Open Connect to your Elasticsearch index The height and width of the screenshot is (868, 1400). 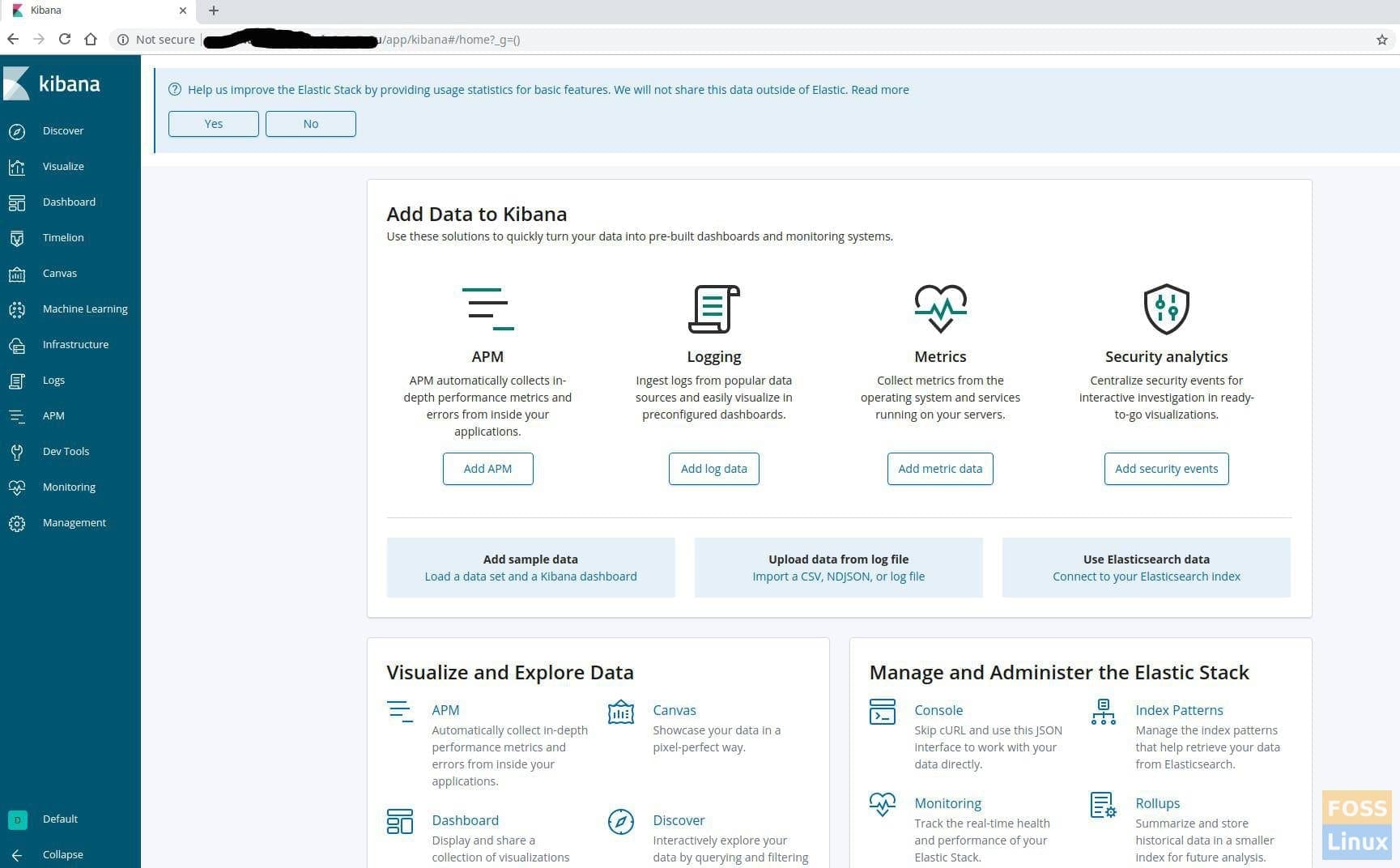[1146, 577]
